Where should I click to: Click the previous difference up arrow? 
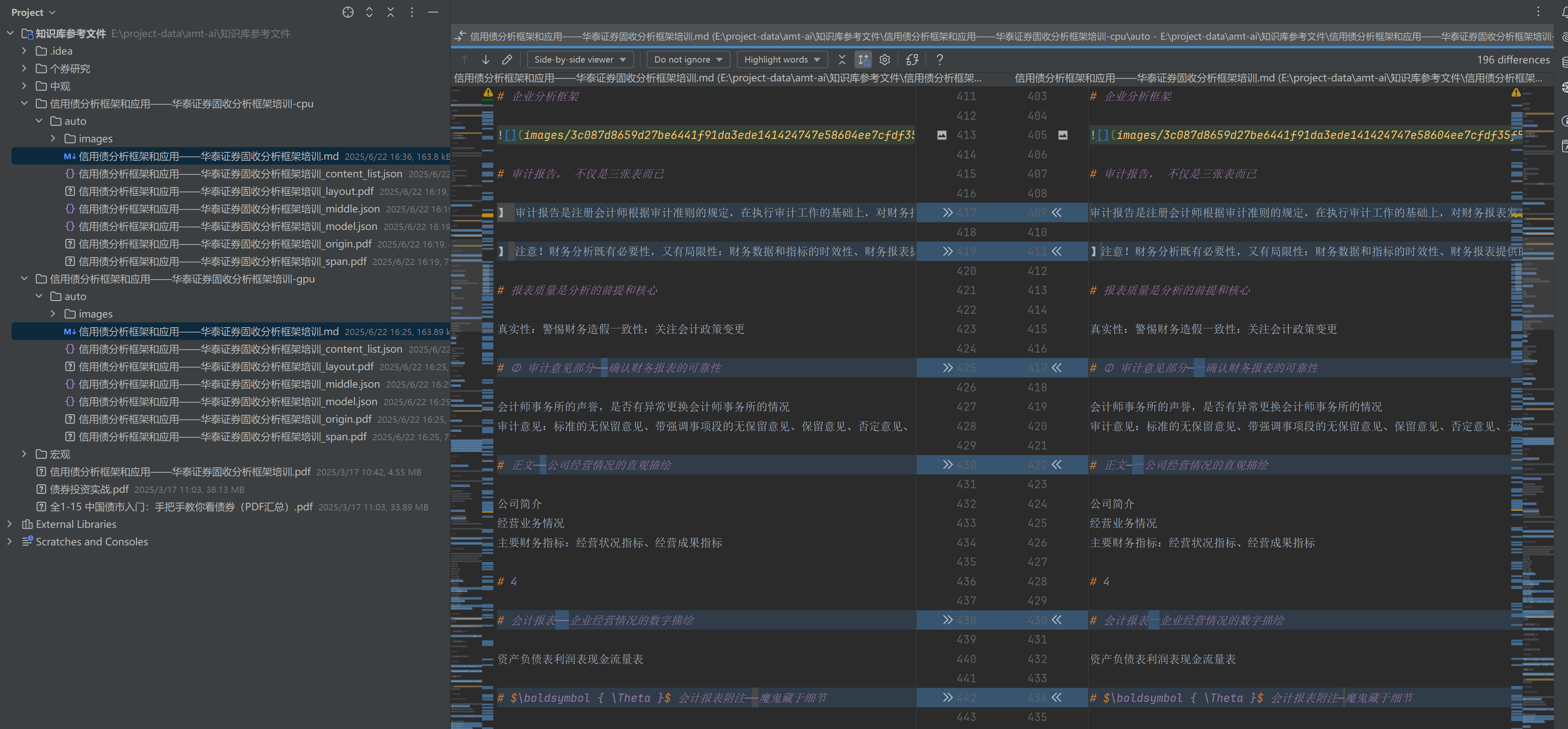pos(465,60)
